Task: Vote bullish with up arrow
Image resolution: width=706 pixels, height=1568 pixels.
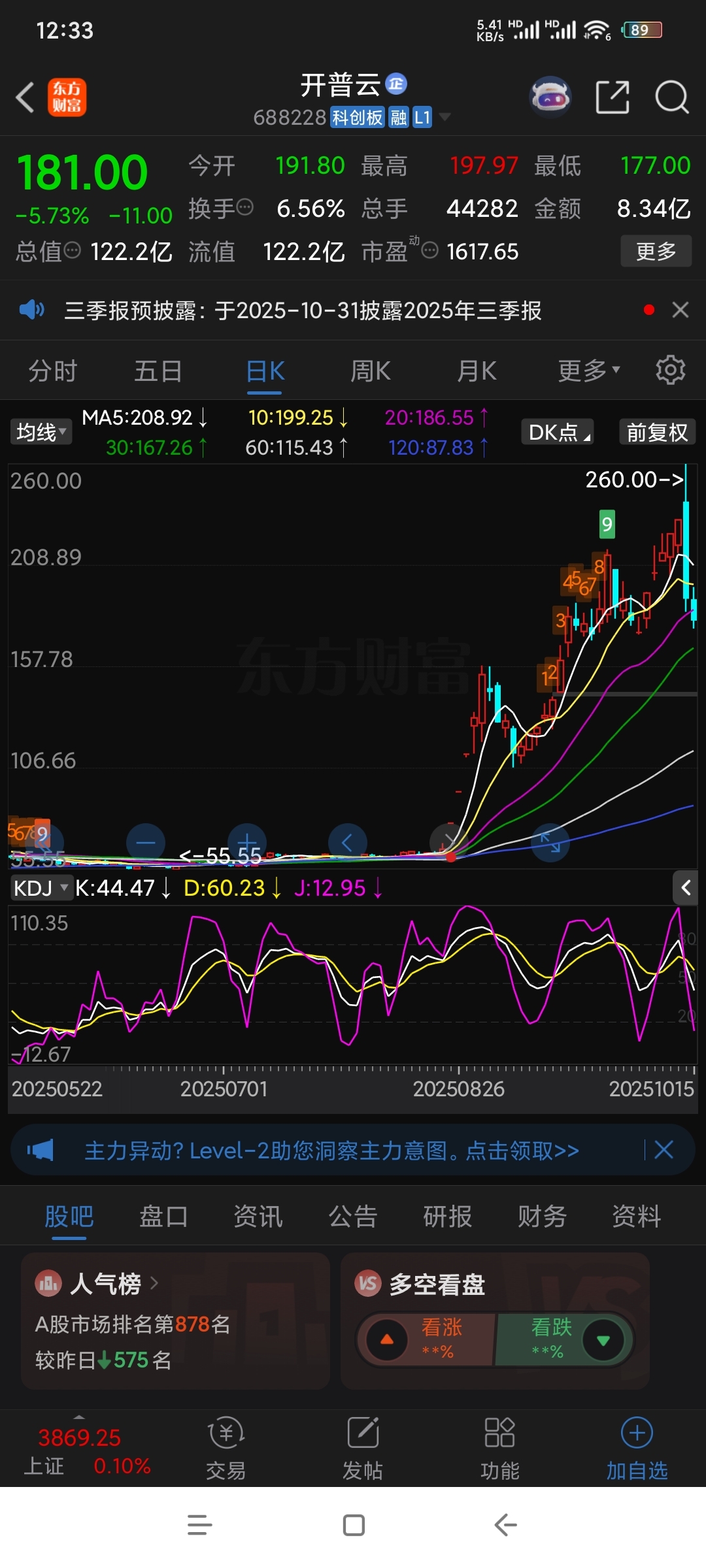Action: pyautogui.click(x=387, y=1340)
